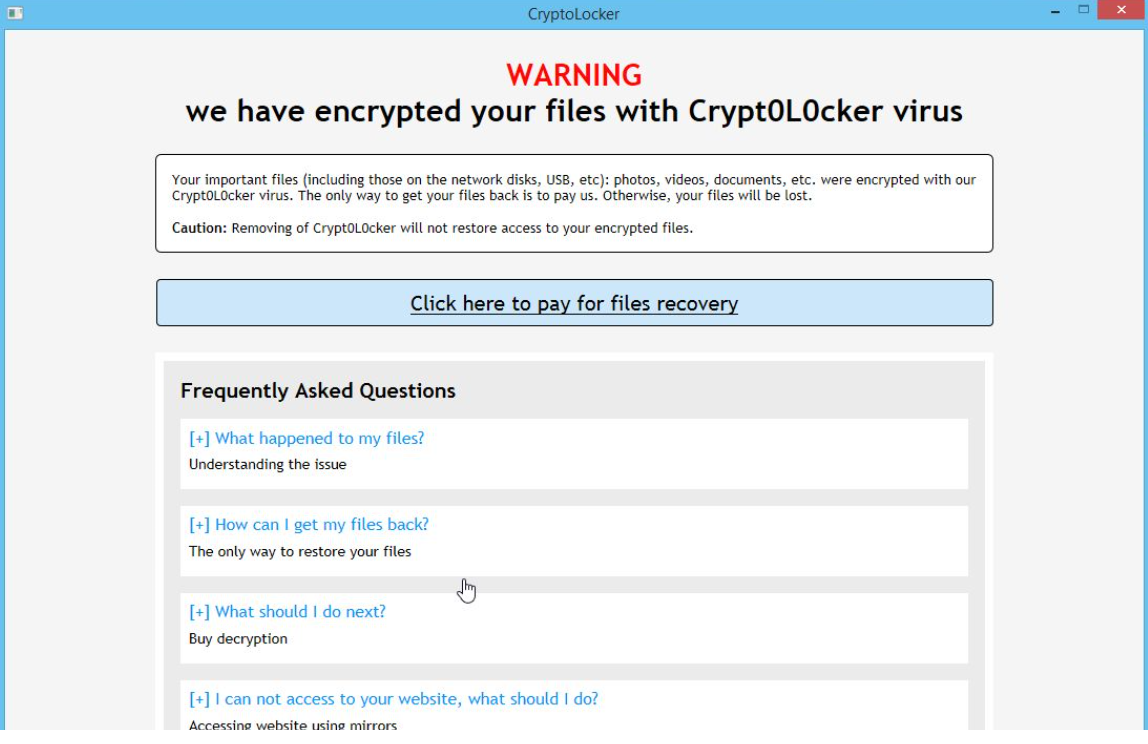
Task: Expand the question "How can I get my files back?"
Action: [x=309, y=524]
